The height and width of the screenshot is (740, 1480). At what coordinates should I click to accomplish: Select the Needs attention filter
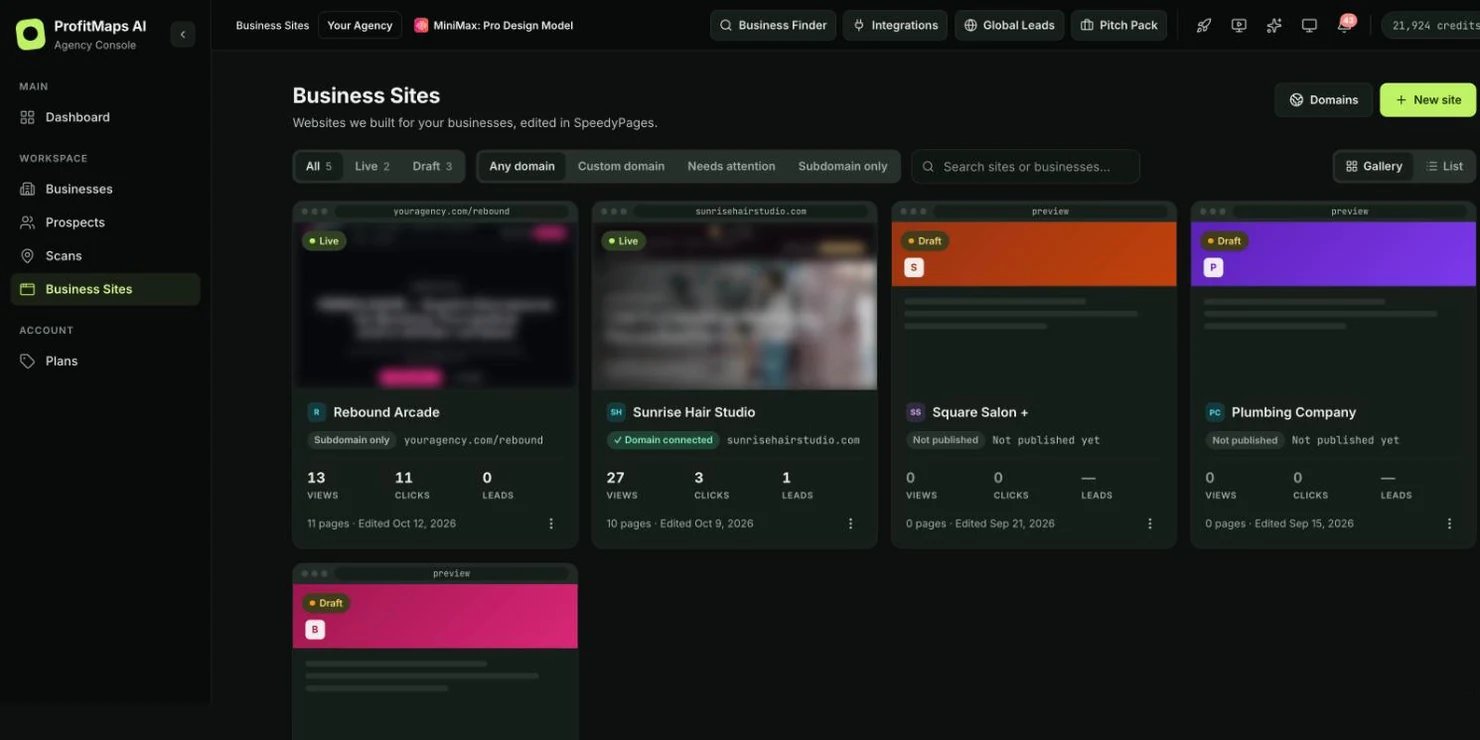[x=731, y=166]
